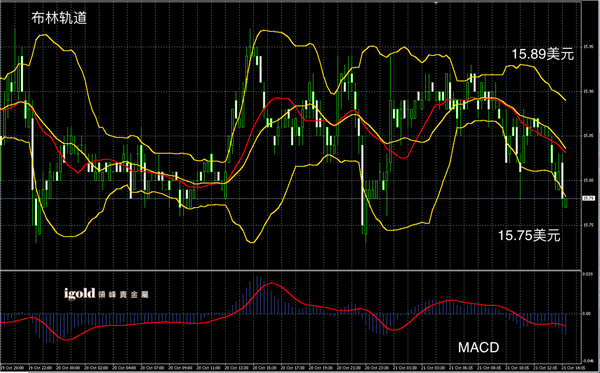
Task: Click the MACD 0.00 axis level label
Action: pos(587,314)
